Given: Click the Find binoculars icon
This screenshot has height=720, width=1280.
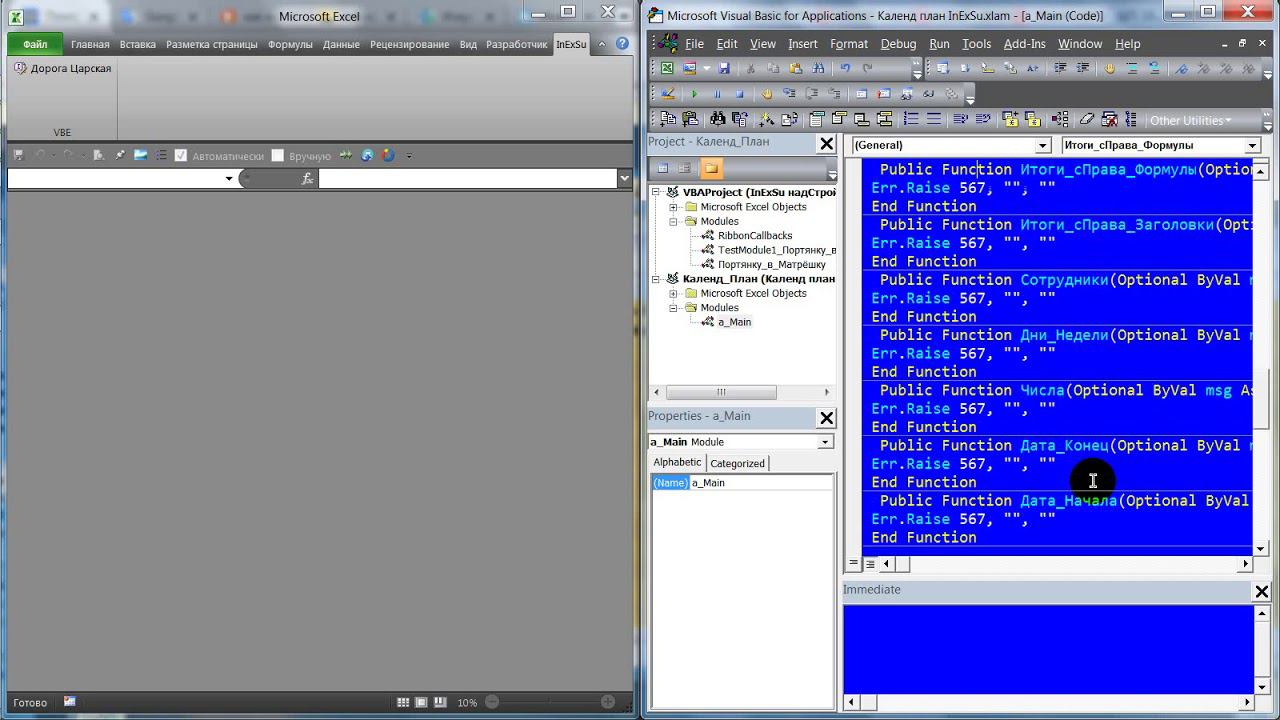Looking at the screenshot, I should (819, 69).
